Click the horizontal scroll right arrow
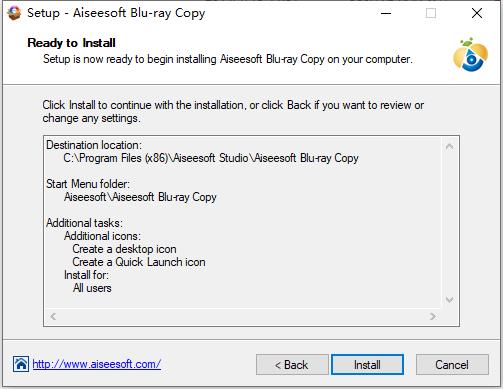 pyautogui.click(x=433, y=316)
